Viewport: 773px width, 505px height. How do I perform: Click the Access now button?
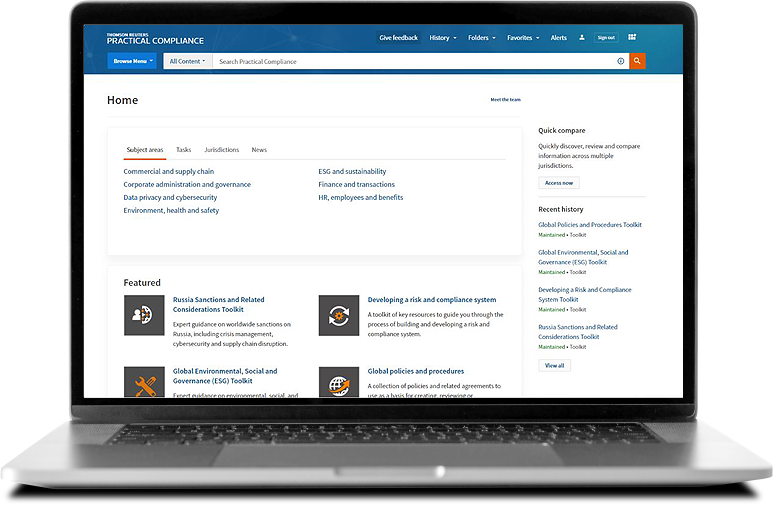559,183
